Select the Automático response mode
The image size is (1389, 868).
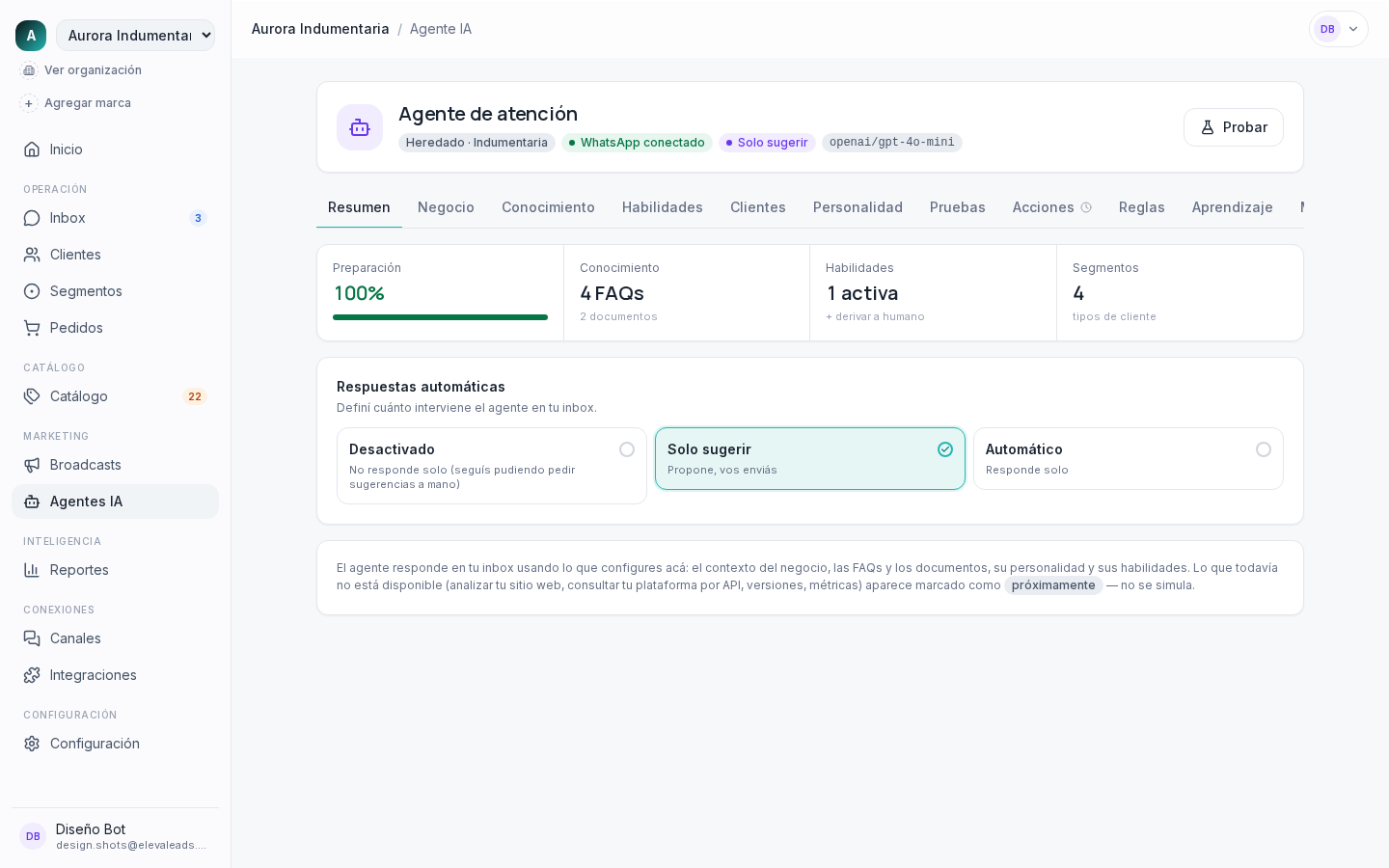coord(1129,459)
